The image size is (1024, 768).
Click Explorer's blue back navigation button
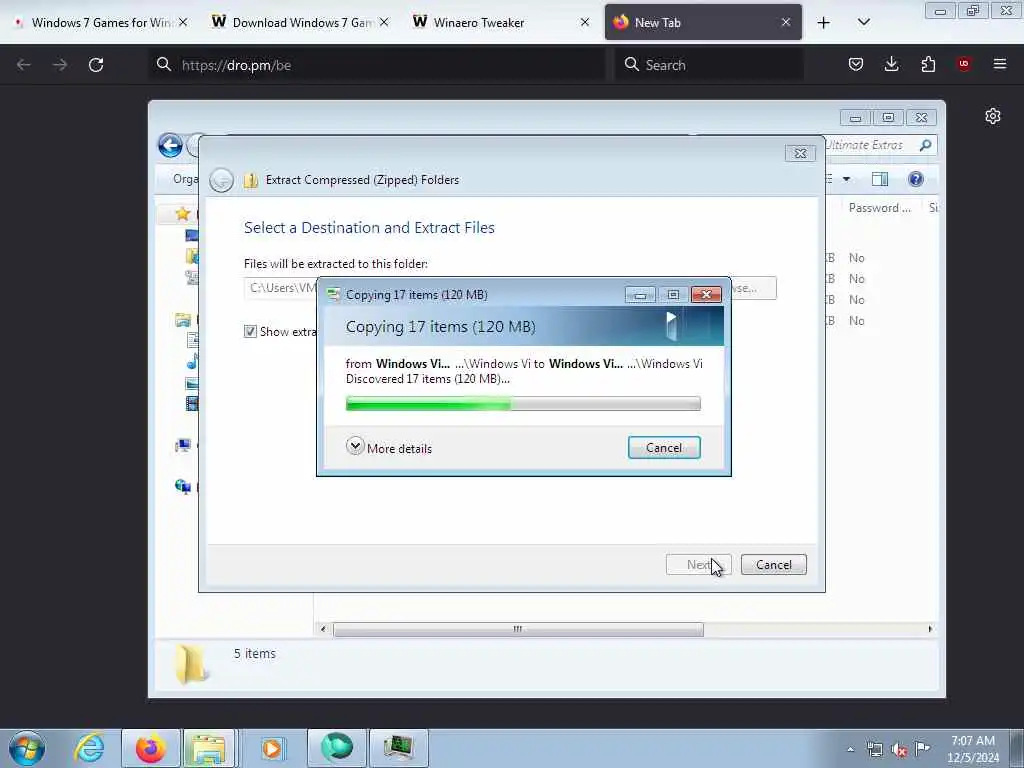tap(170, 145)
